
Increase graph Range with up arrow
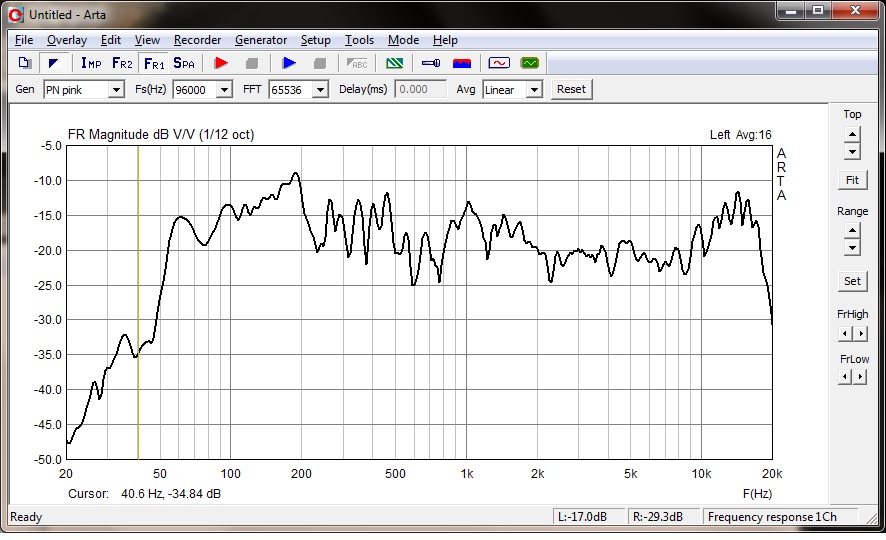852,230
